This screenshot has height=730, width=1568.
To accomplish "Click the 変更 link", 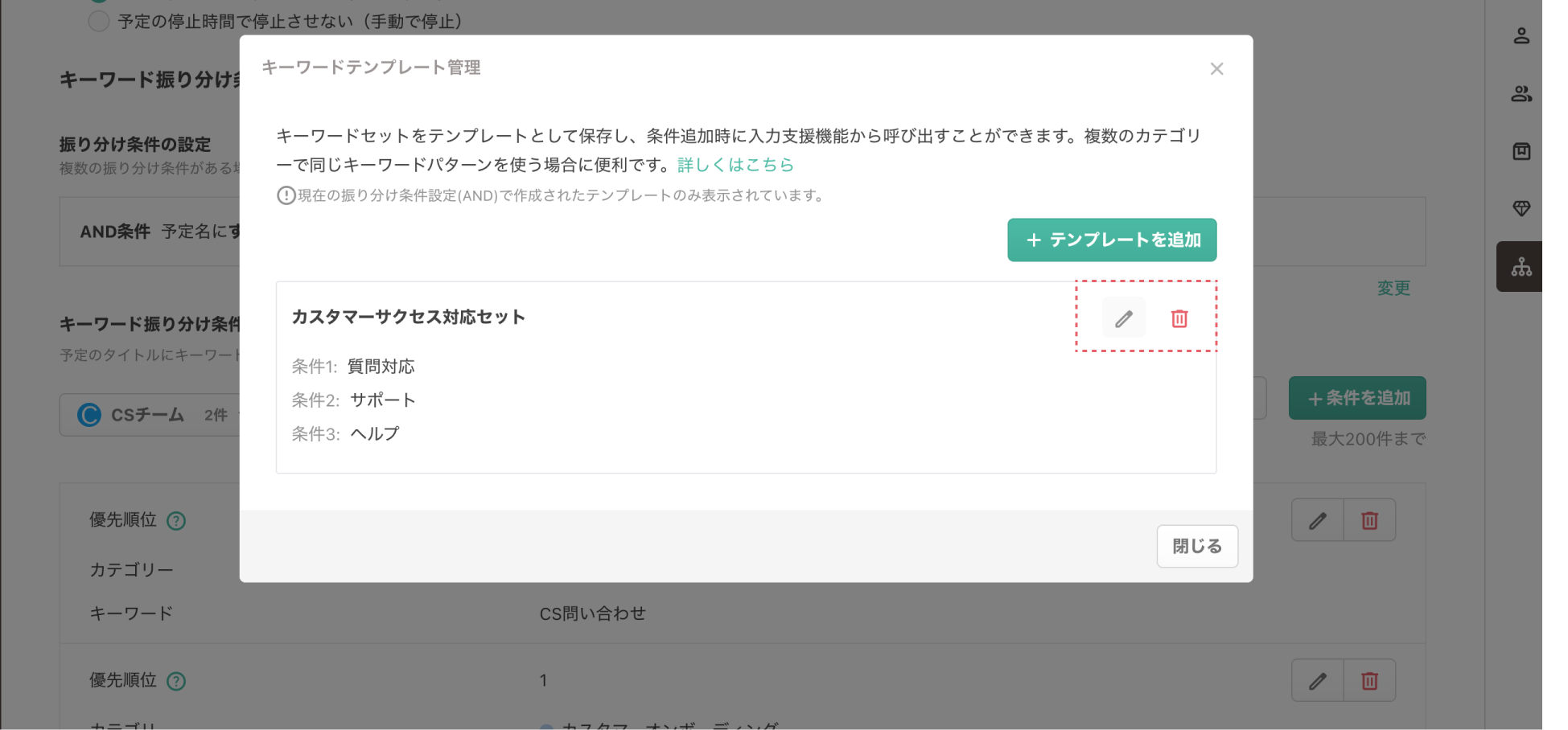I will click(1393, 288).
